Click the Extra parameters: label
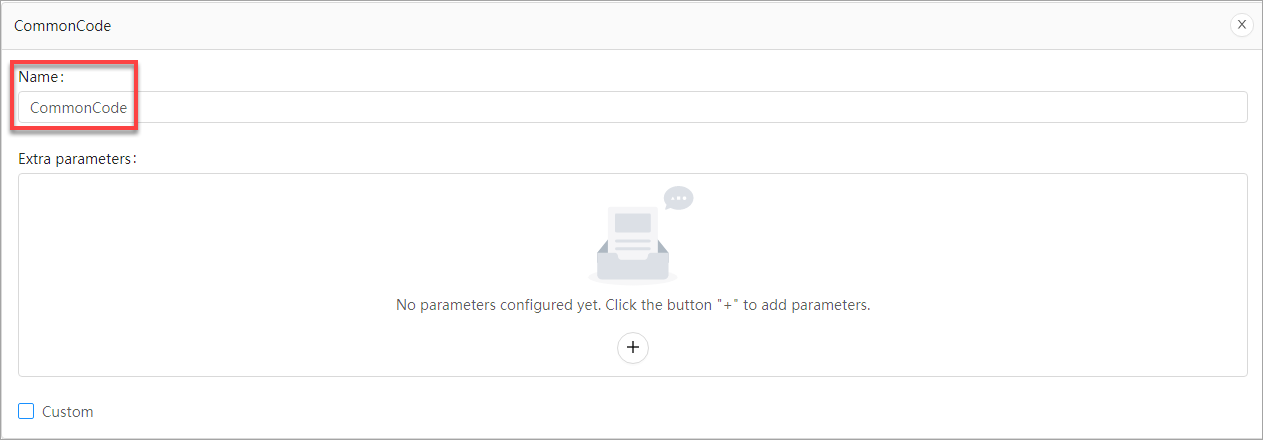The image size is (1263, 440). 77,158
